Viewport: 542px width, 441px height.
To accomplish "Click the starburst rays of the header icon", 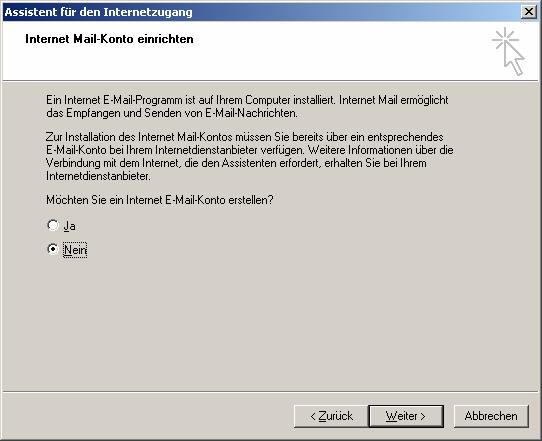I will (505, 38).
